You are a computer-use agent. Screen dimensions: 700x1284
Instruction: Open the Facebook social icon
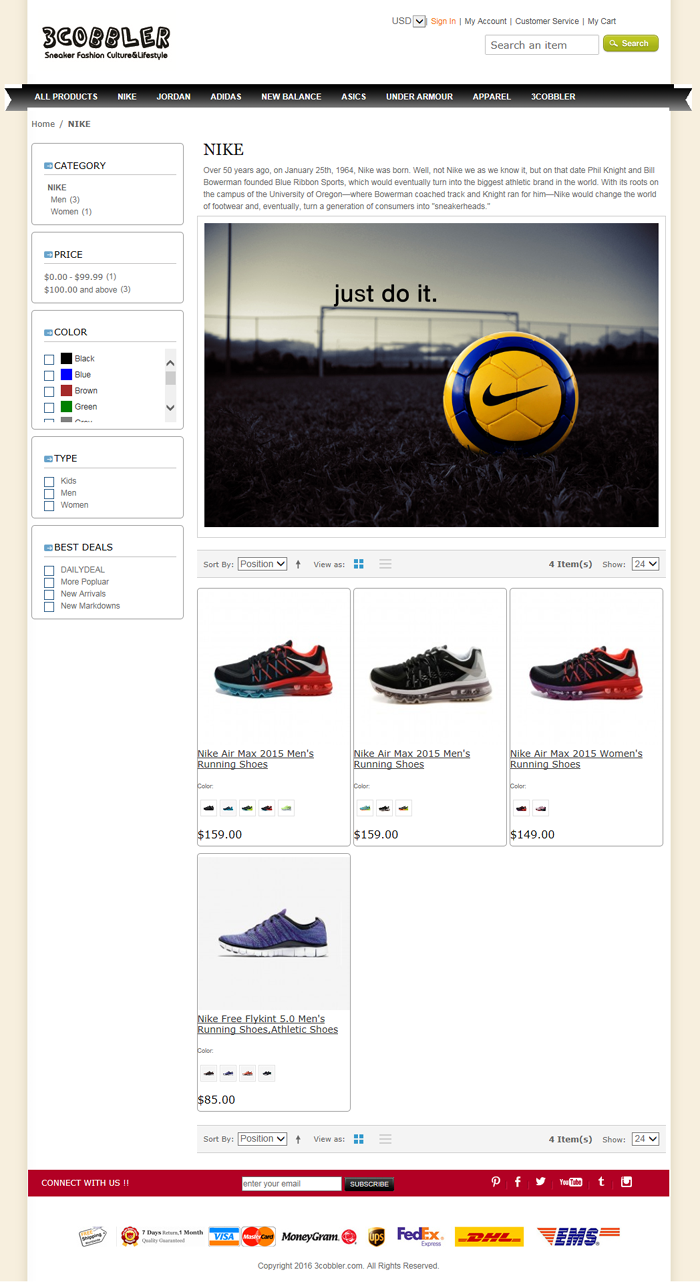pyautogui.click(x=518, y=1182)
